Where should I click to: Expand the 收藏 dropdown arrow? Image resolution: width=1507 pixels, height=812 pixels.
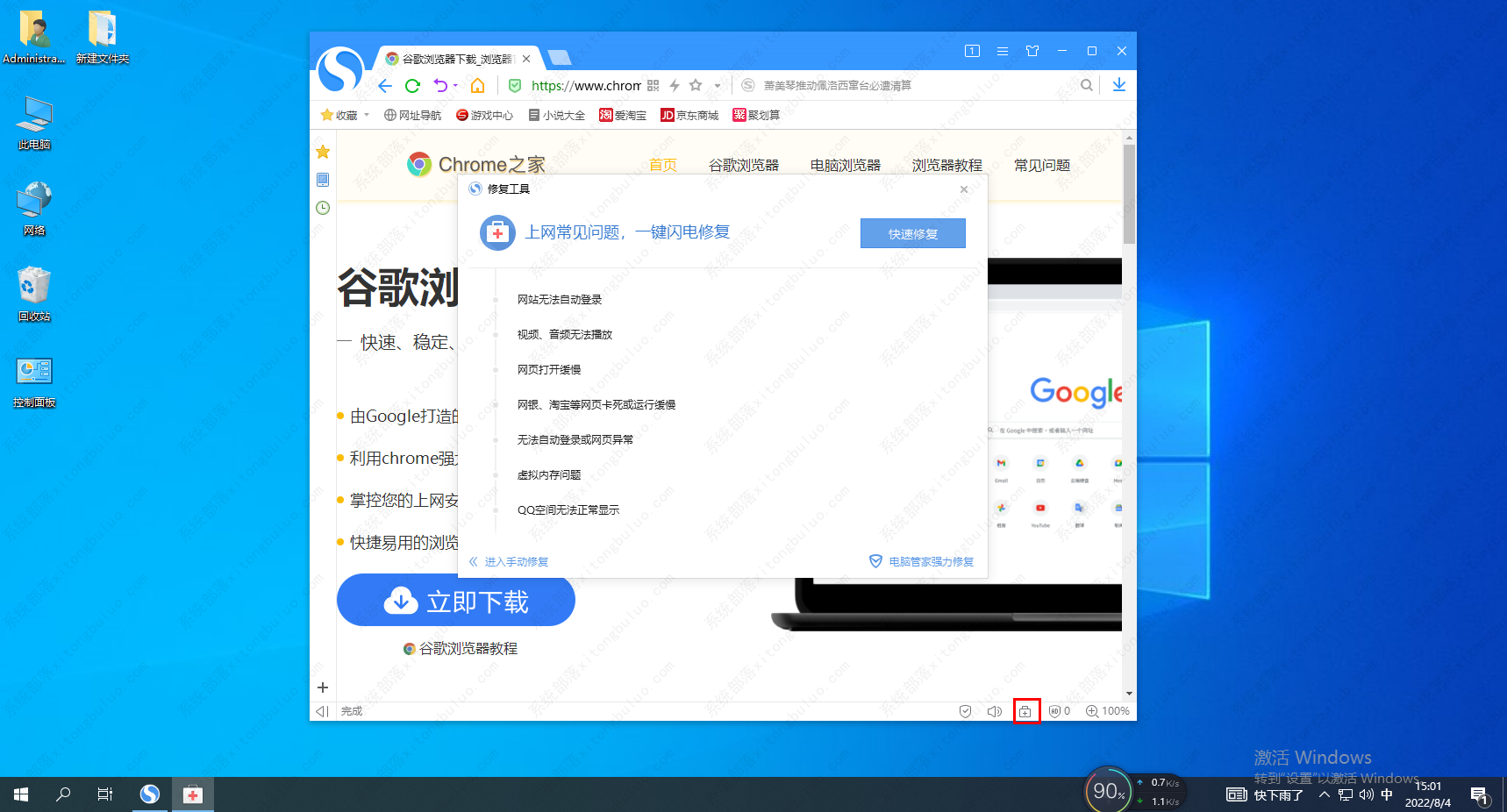pyautogui.click(x=366, y=115)
